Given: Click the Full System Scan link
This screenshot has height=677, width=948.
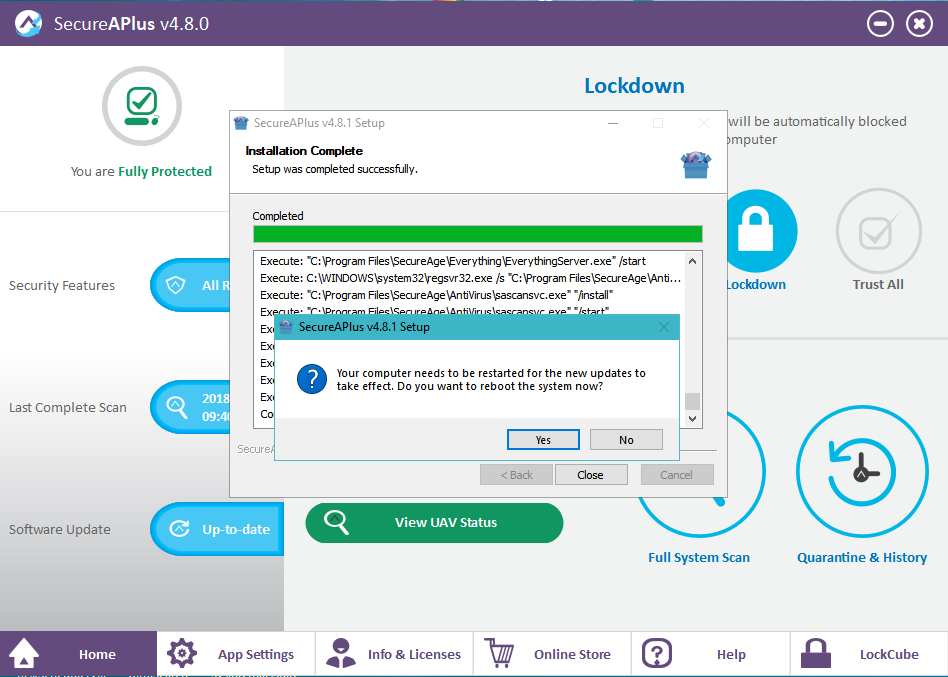Looking at the screenshot, I should (x=699, y=557).
